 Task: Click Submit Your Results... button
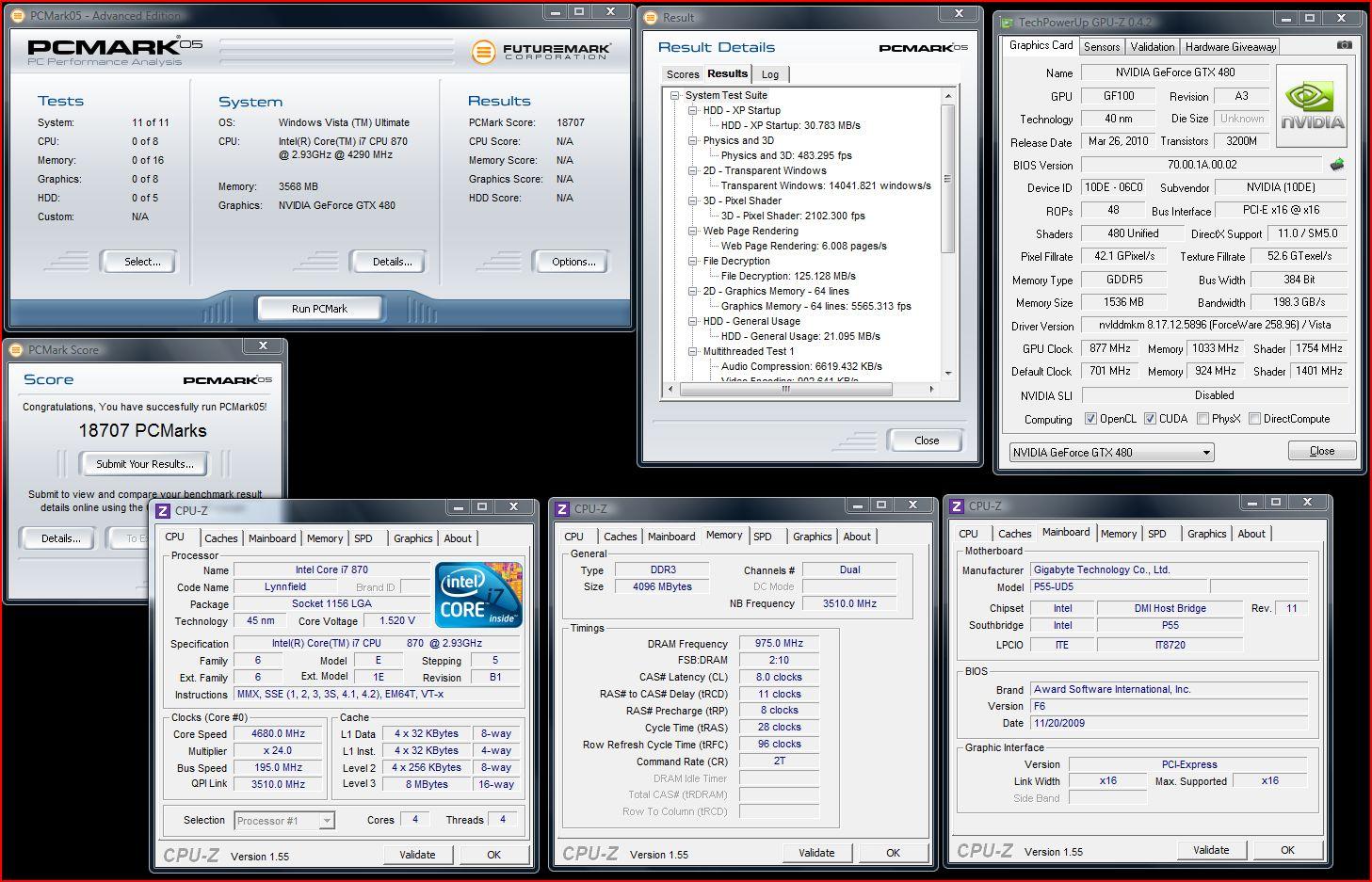click(145, 464)
